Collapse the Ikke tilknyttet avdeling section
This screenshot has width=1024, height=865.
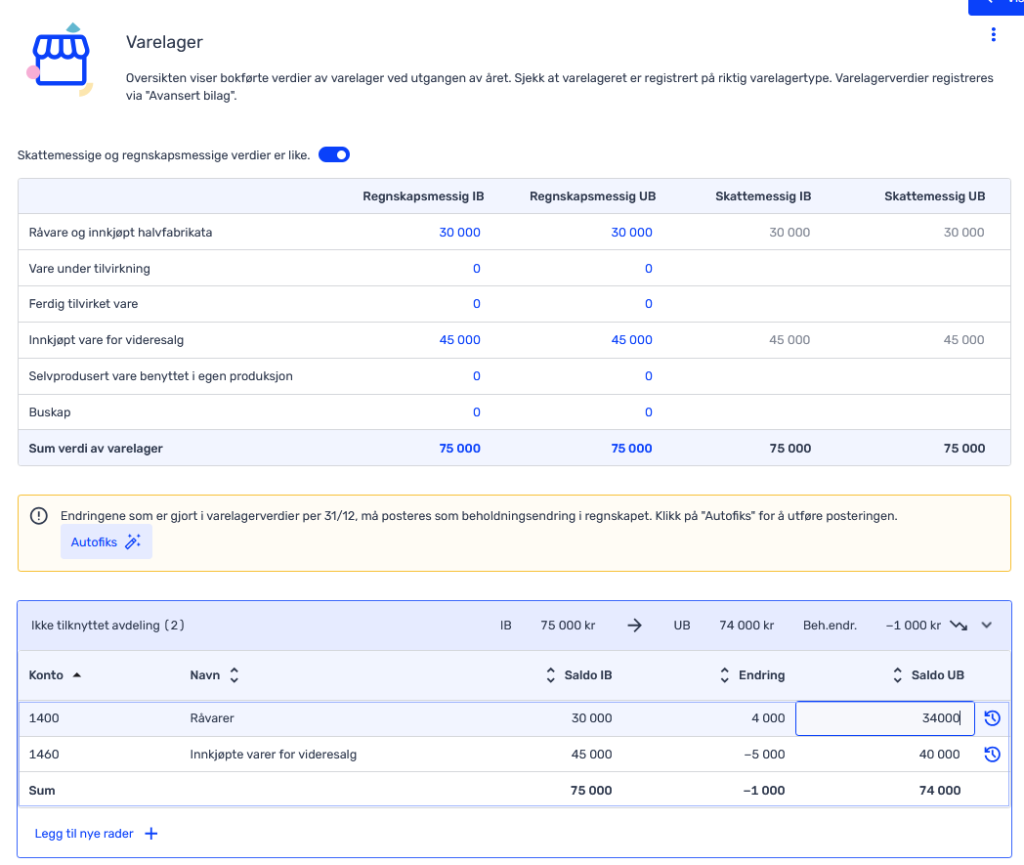[987, 625]
